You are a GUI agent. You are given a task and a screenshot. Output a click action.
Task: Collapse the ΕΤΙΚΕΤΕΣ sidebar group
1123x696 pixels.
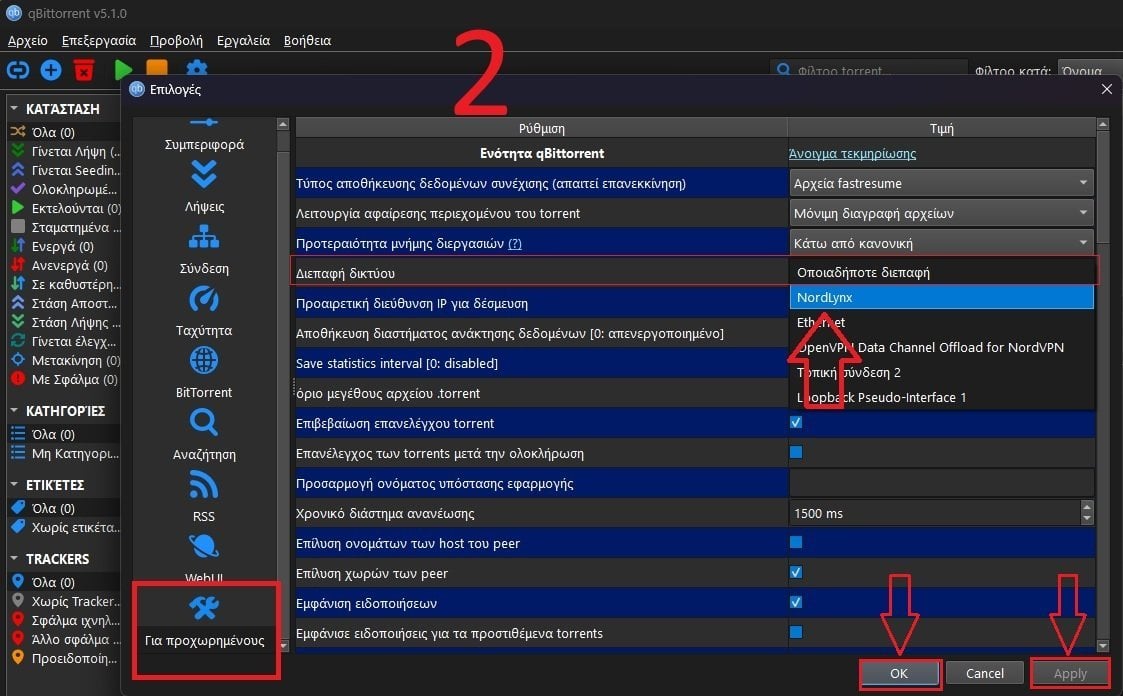pos(14,485)
